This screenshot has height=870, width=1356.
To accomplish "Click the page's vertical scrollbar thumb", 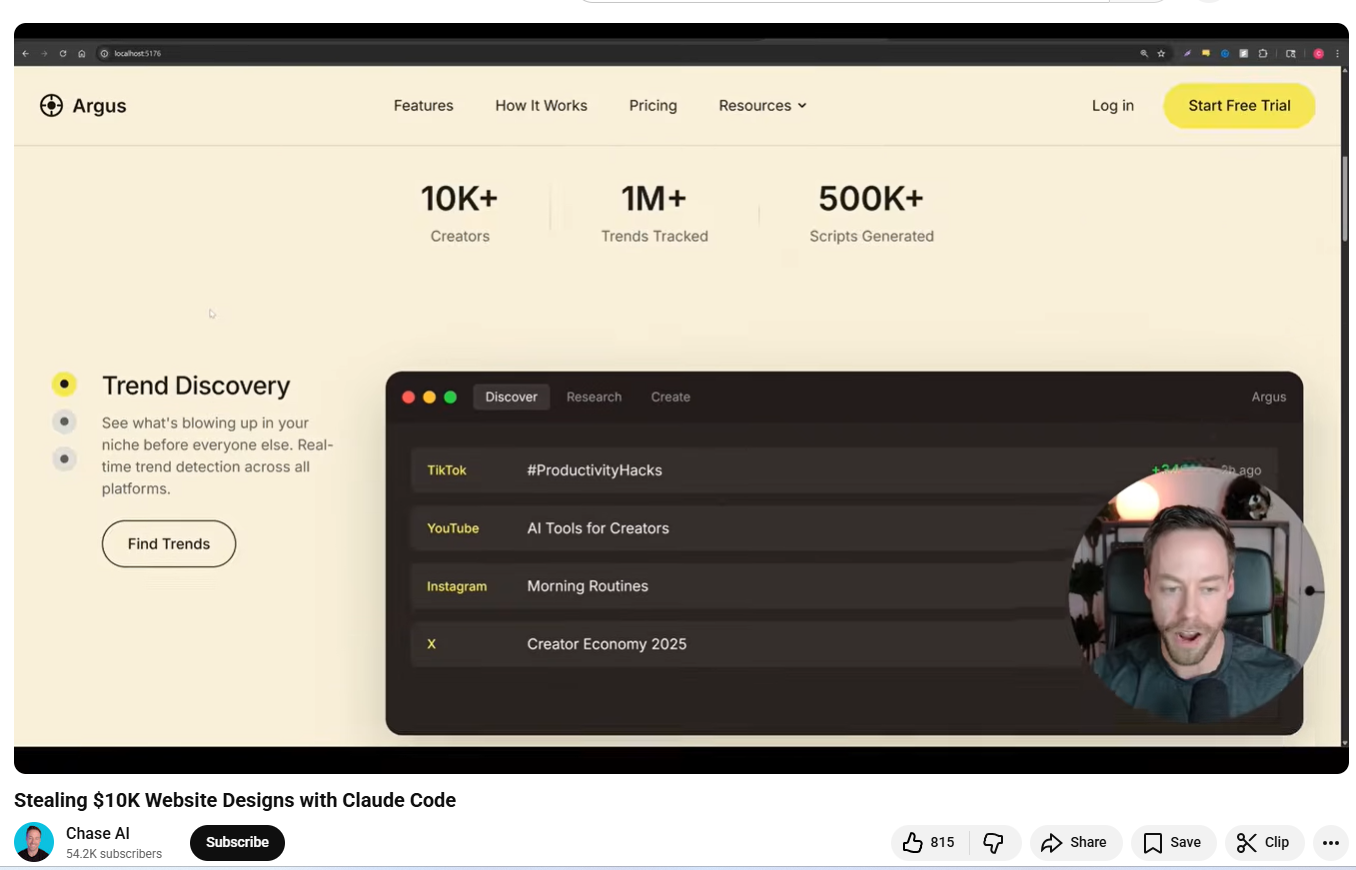I will point(1344,198).
